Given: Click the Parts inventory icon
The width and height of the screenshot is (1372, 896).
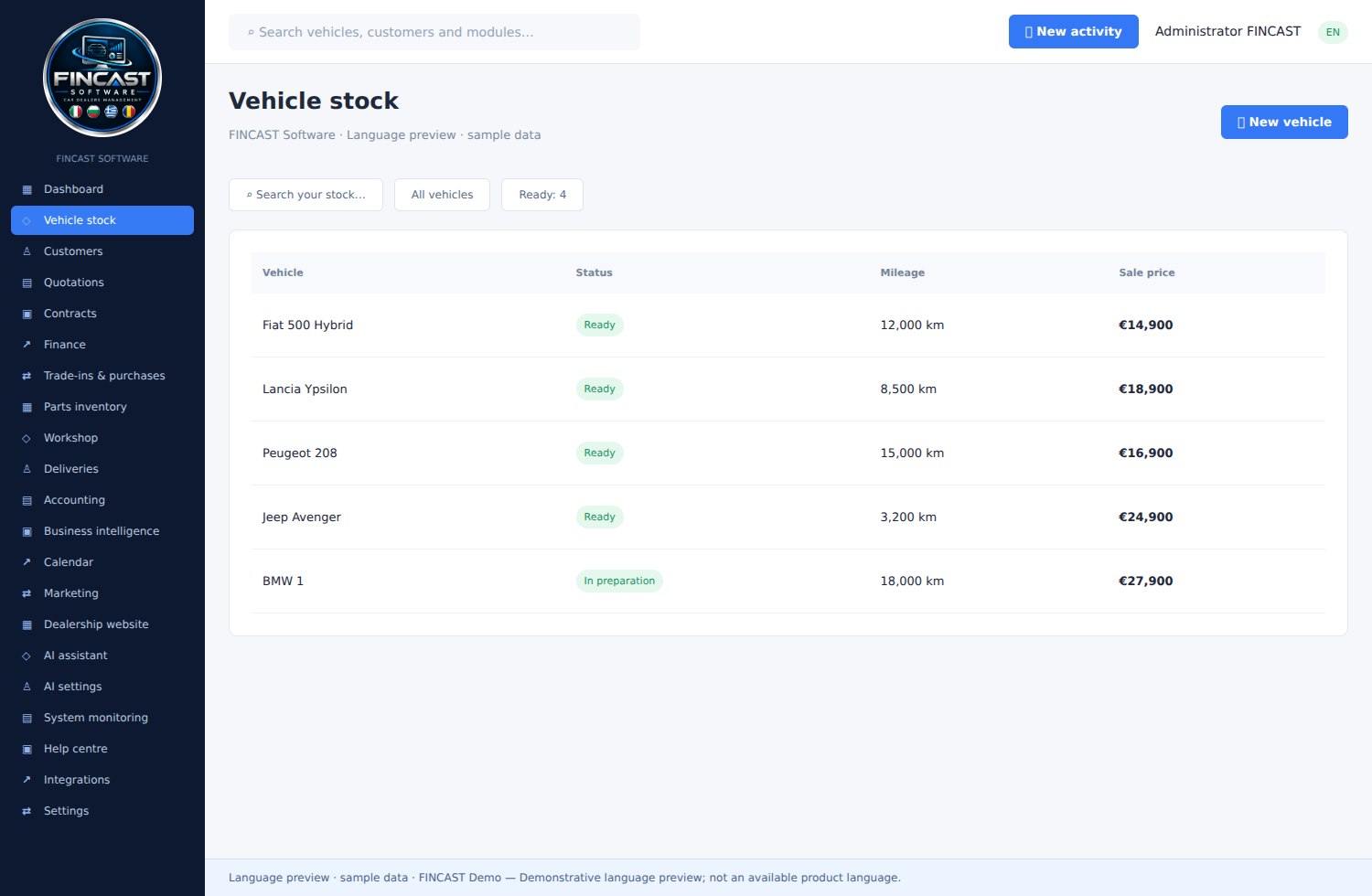Looking at the screenshot, I should click(27, 407).
